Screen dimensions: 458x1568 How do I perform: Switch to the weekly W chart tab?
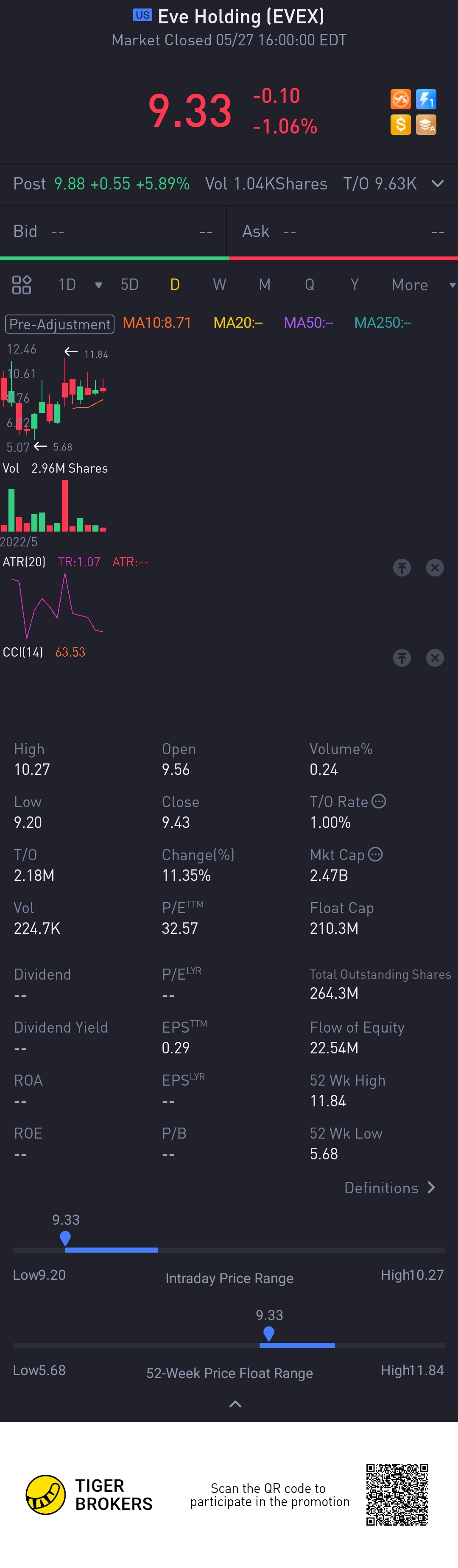point(219,285)
